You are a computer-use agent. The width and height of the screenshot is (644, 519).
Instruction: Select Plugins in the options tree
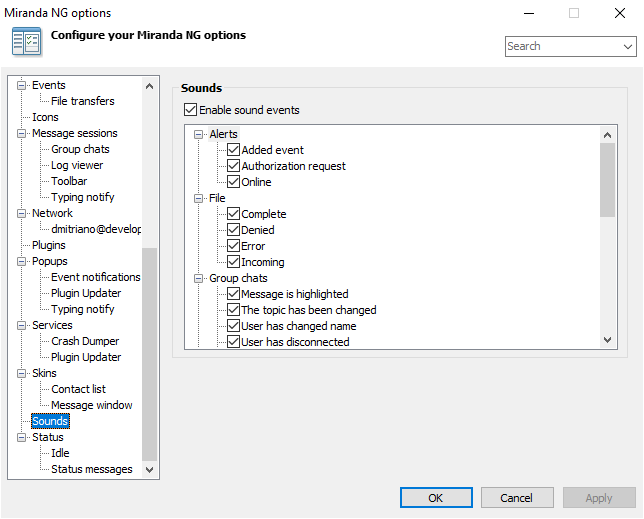tap(48, 245)
